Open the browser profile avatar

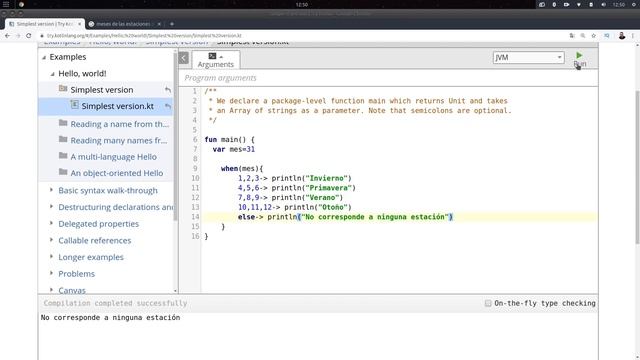tap(622, 36)
